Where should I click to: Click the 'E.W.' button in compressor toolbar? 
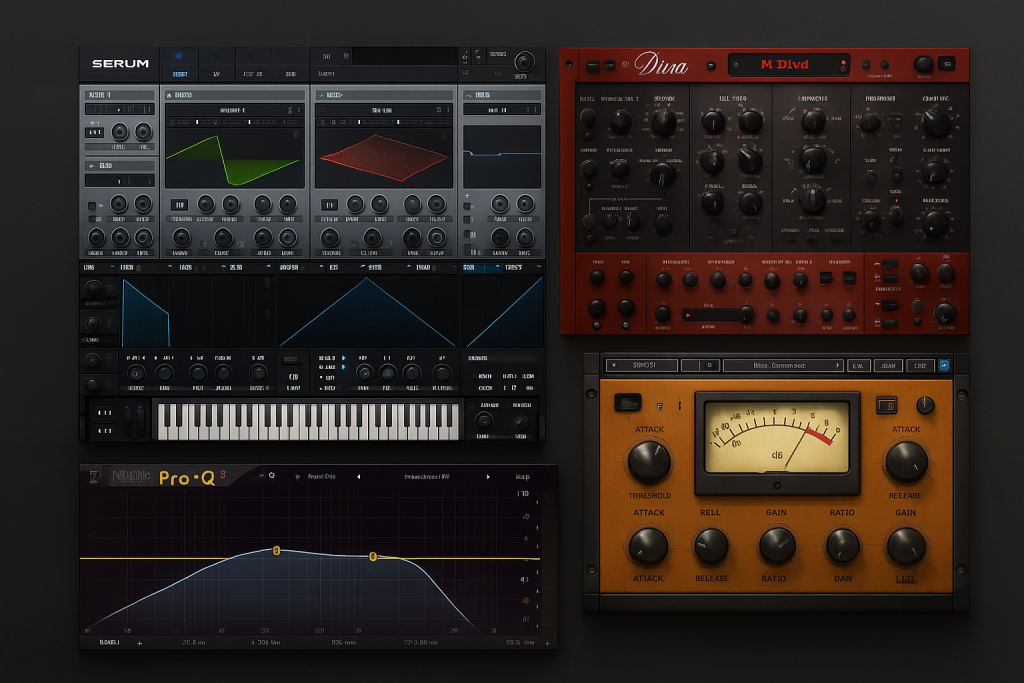coord(858,366)
